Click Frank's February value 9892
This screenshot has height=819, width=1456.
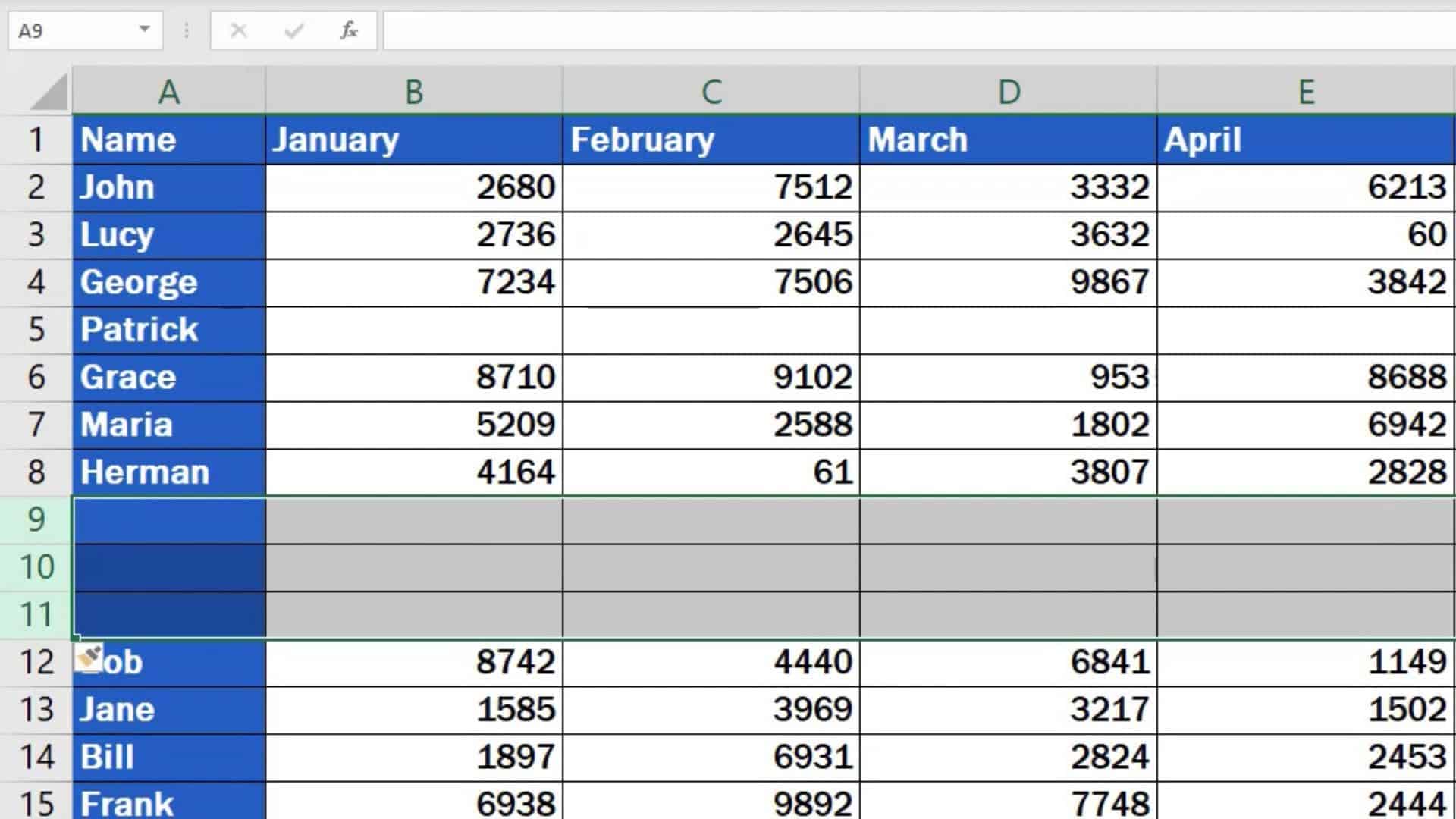click(x=711, y=802)
